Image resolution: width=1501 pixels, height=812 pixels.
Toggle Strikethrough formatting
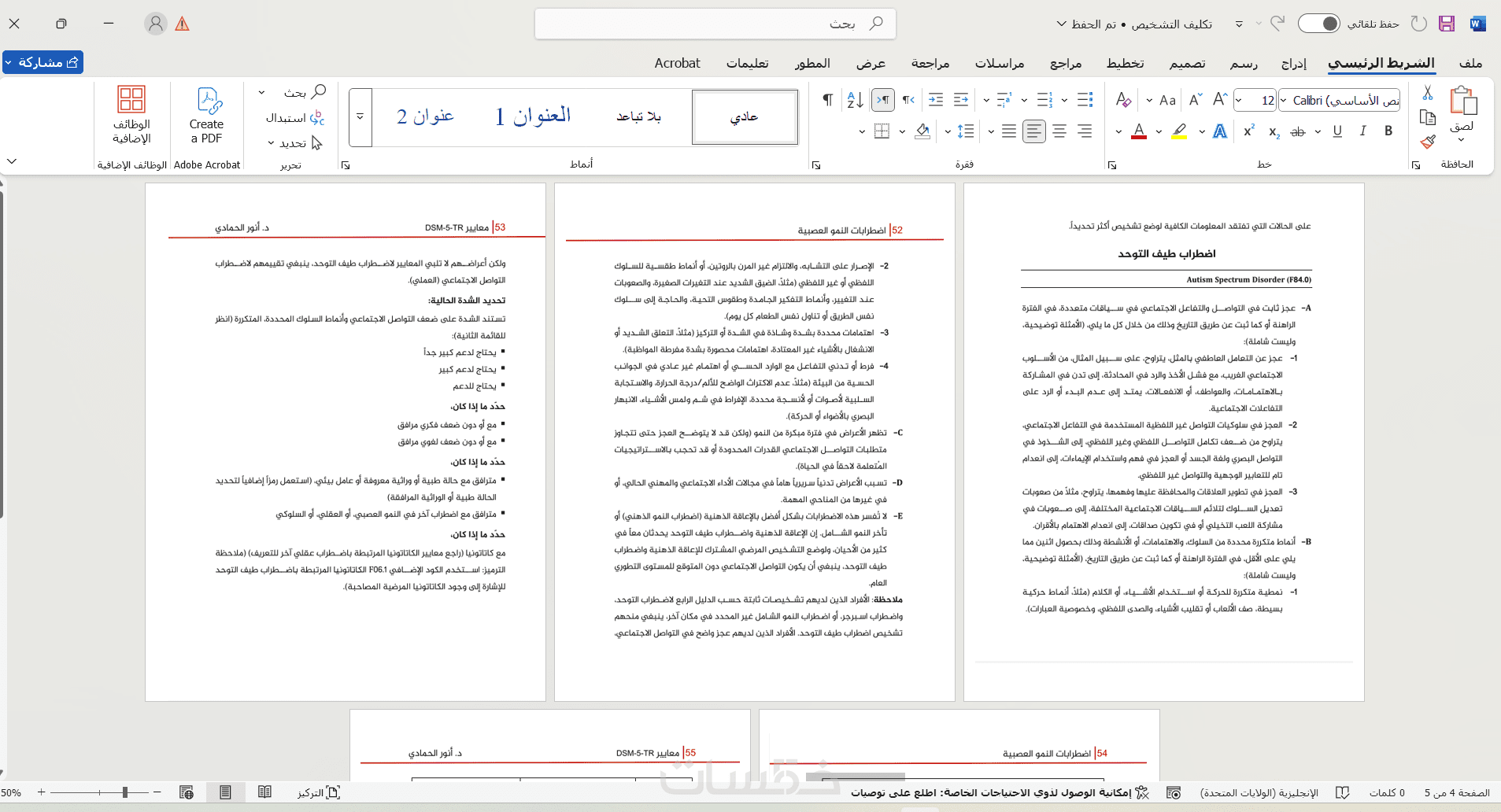click(1298, 131)
